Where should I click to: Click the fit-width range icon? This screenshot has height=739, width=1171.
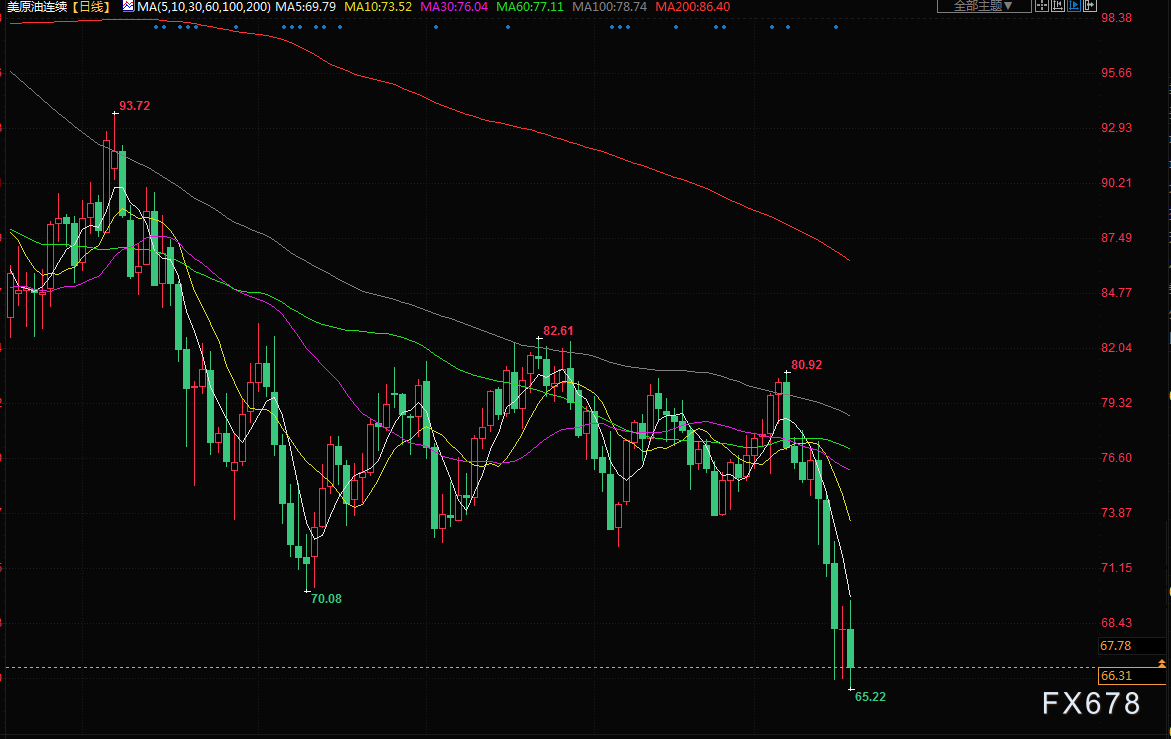coord(1057,6)
